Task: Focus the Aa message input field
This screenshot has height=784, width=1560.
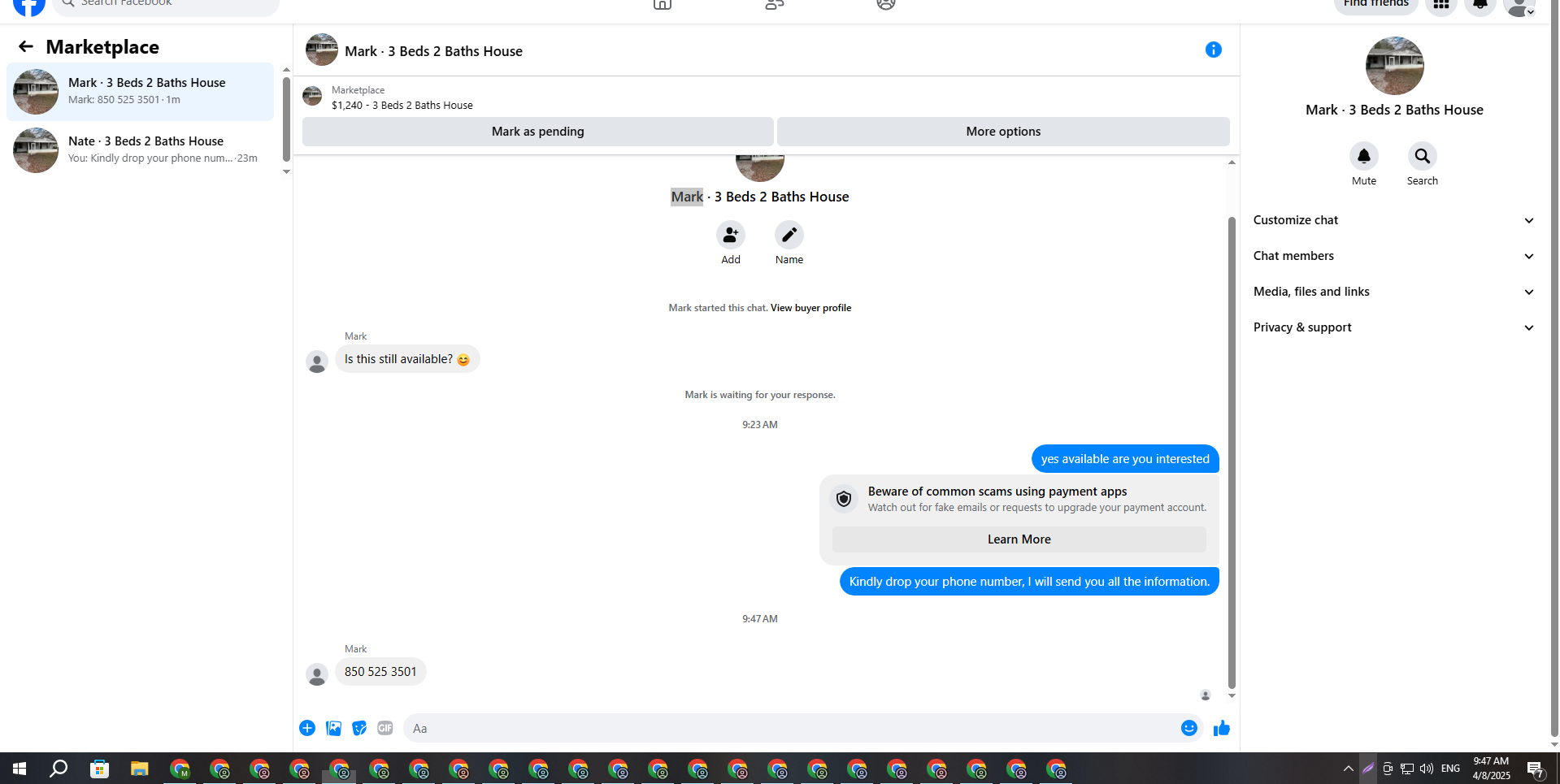Action: pyautogui.click(x=789, y=728)
